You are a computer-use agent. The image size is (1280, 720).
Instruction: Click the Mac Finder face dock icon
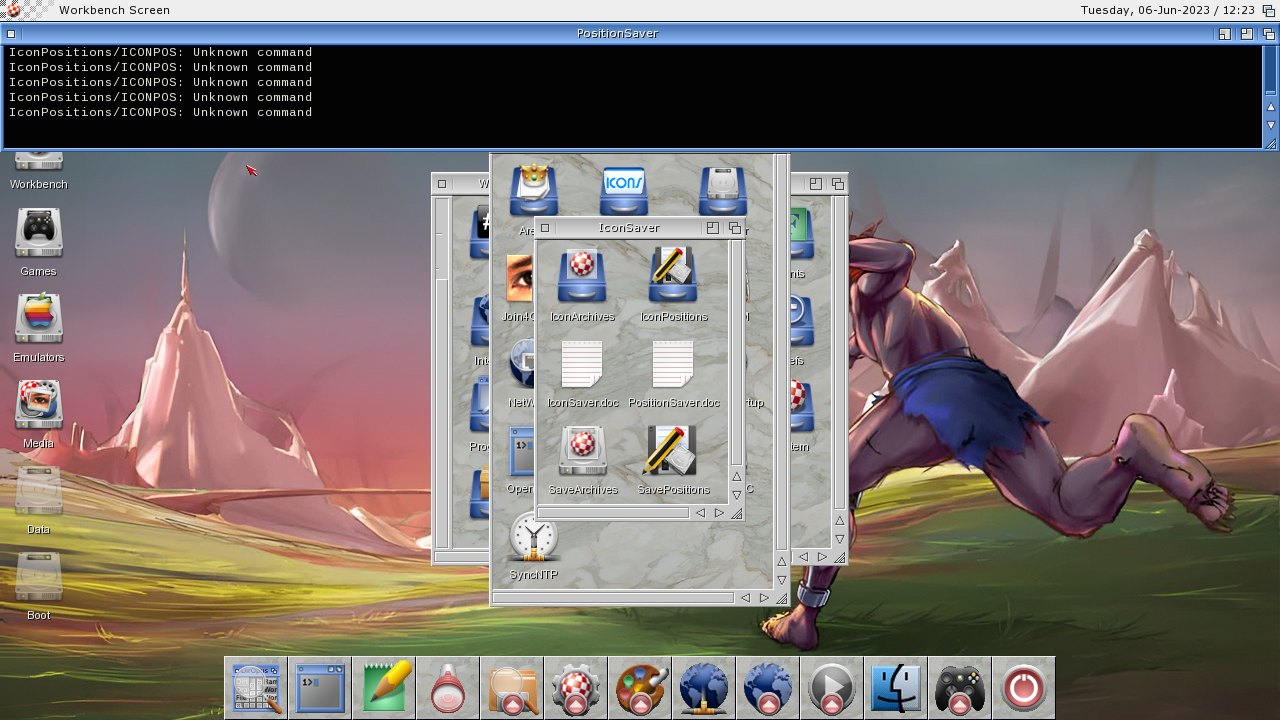point(896,688)
